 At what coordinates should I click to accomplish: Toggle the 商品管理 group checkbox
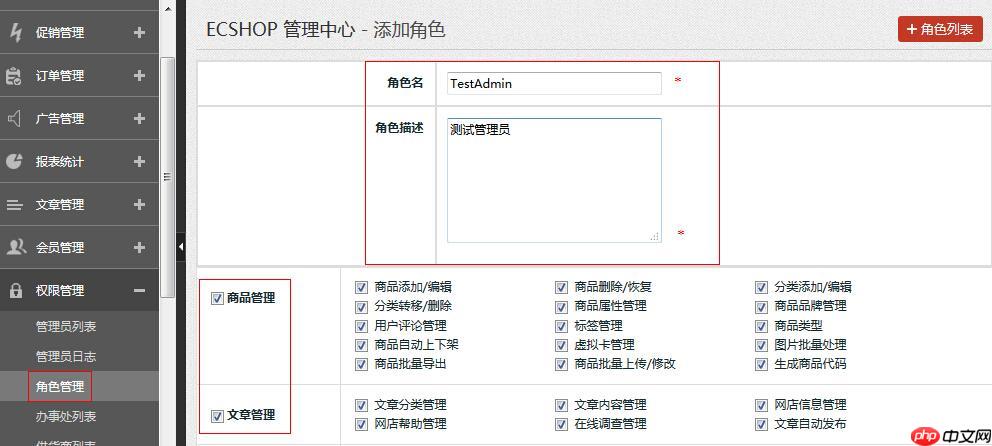[x=217, y=299]
